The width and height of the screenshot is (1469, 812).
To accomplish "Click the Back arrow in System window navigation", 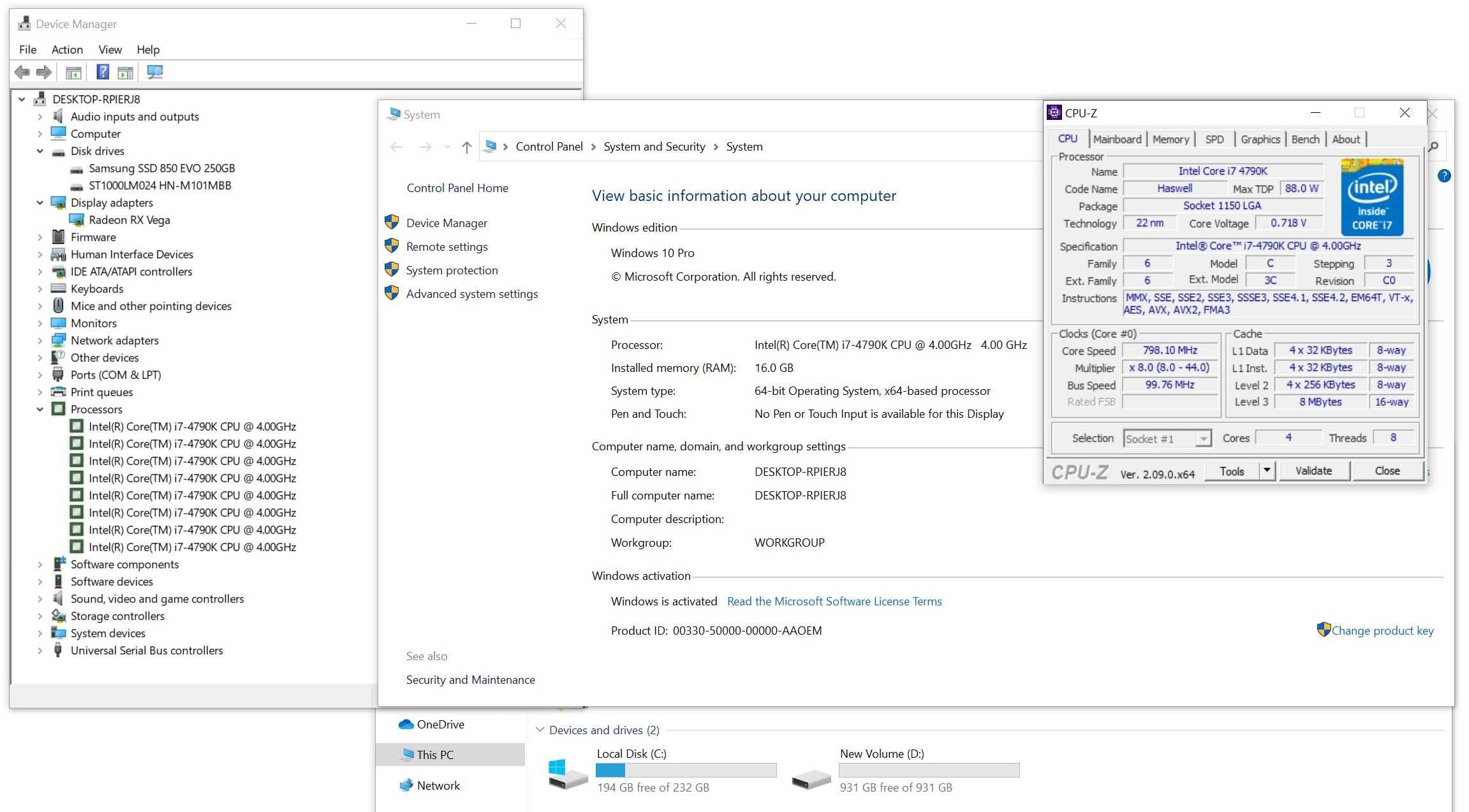I will point(396,147).
